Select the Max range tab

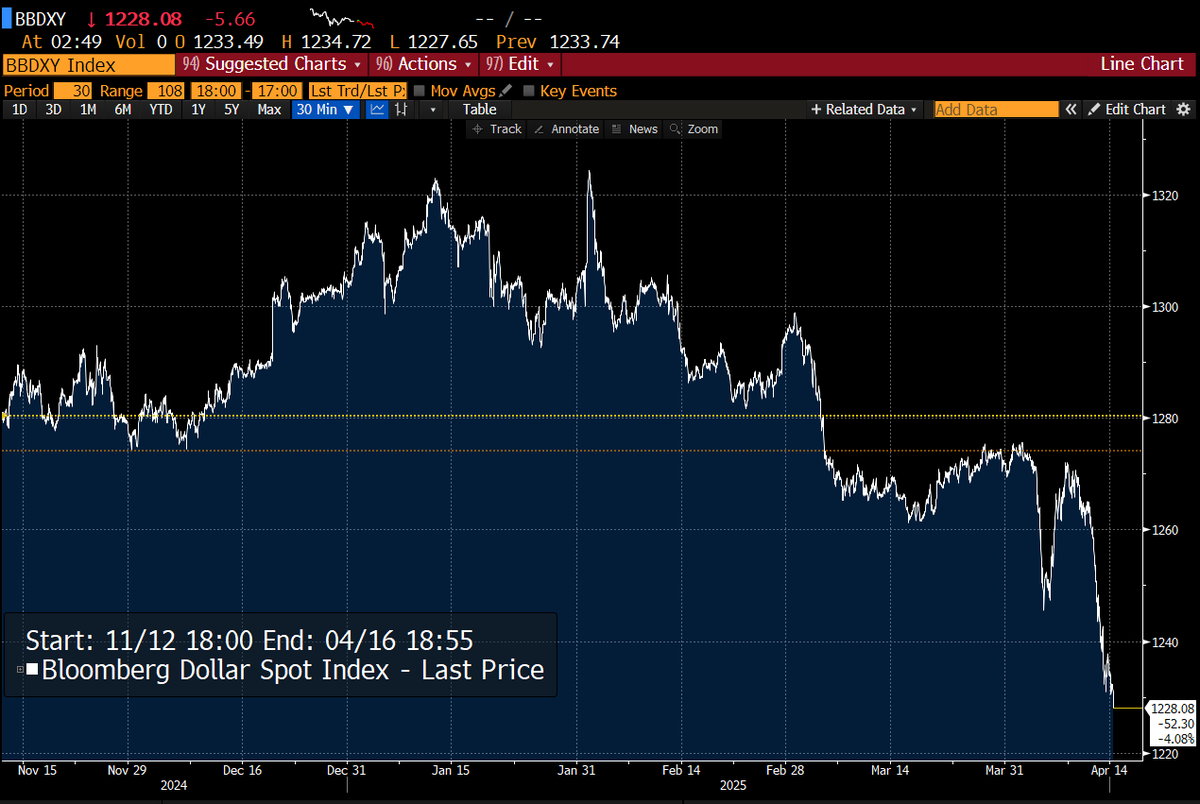(x=269, y=109)
